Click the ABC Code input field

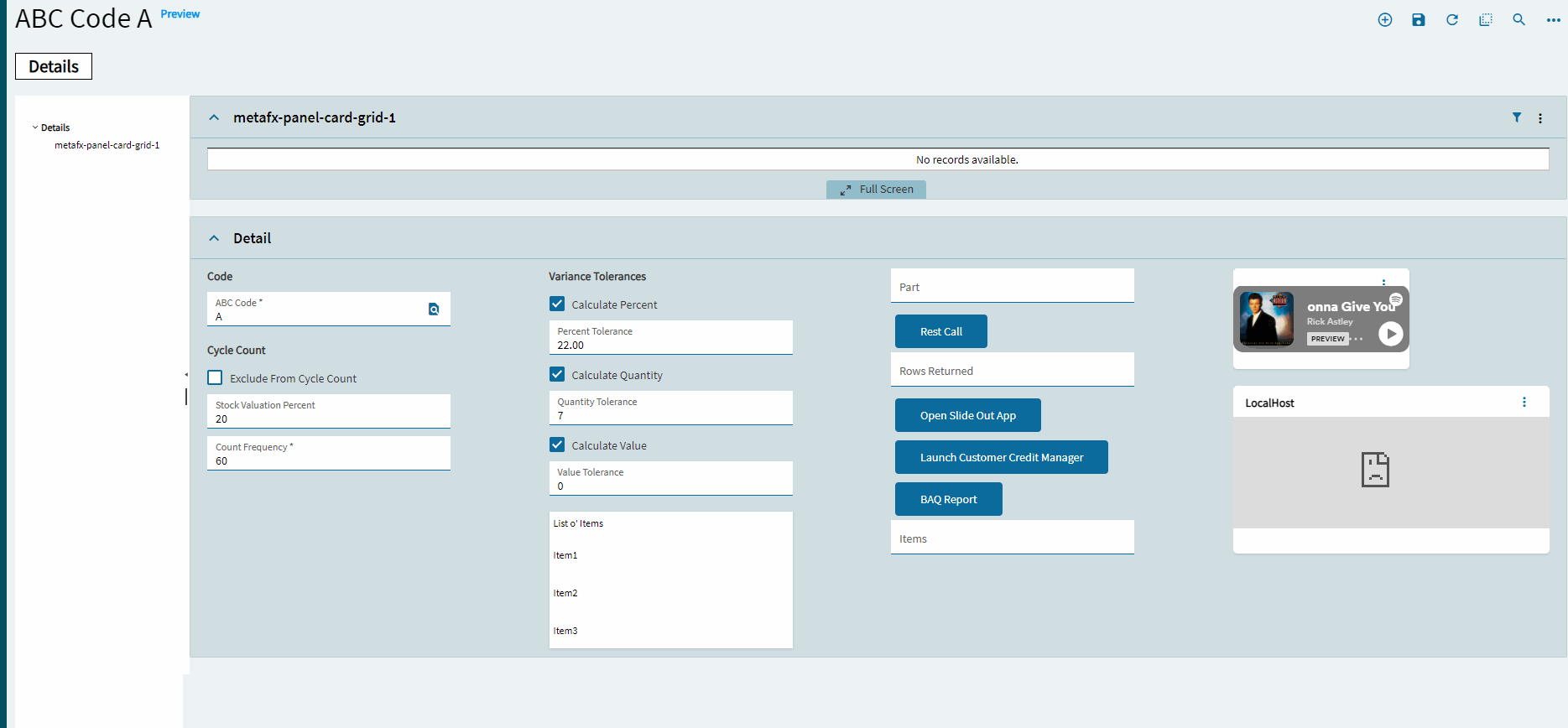pos(329,309)
